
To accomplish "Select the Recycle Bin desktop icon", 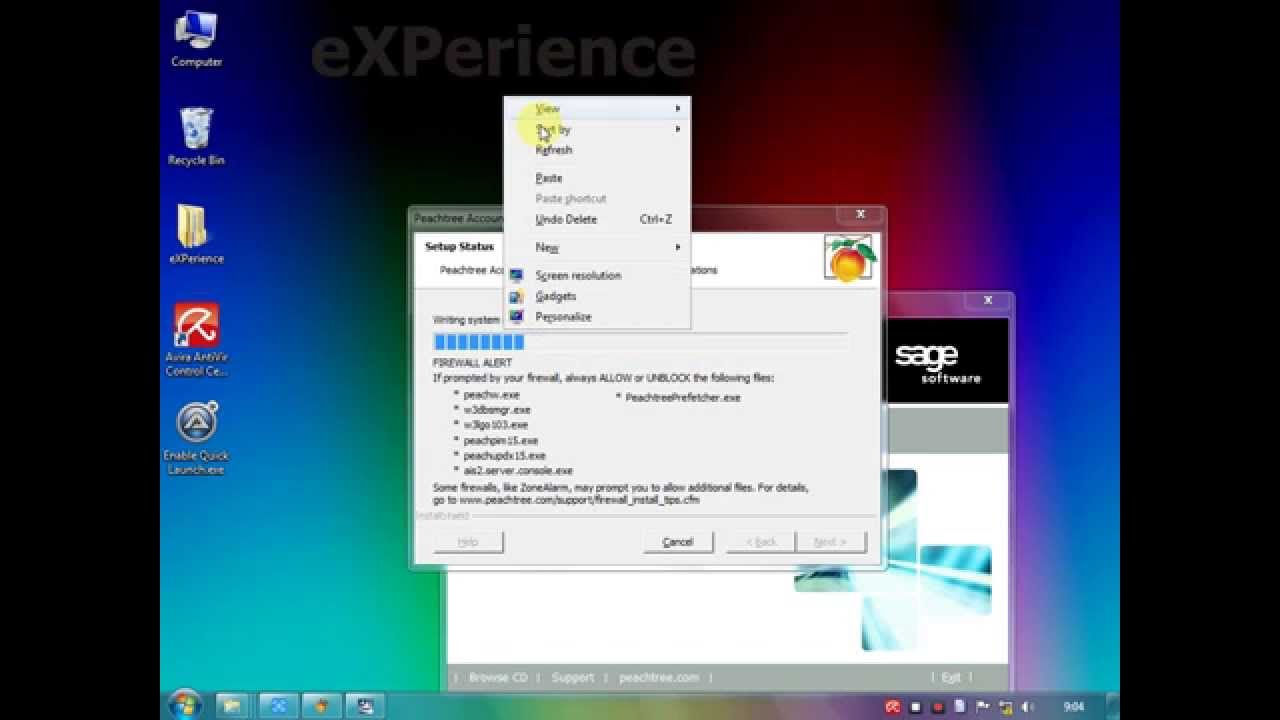I will pos(196,137).
